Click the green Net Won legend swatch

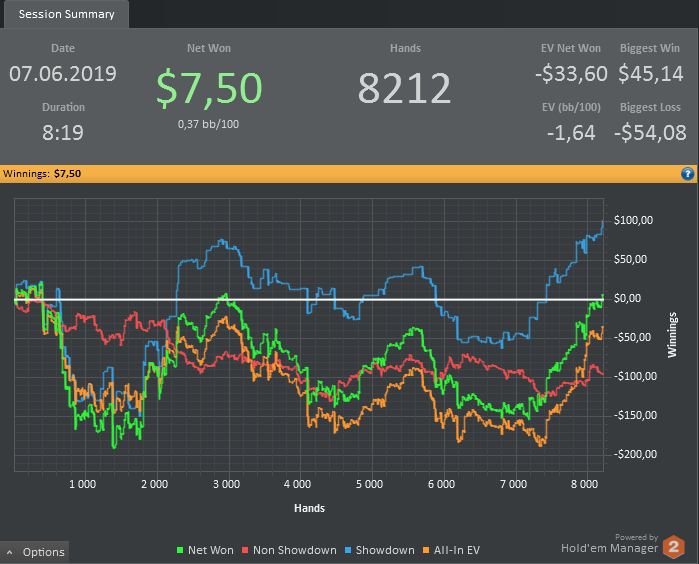(x=180, y=550)
